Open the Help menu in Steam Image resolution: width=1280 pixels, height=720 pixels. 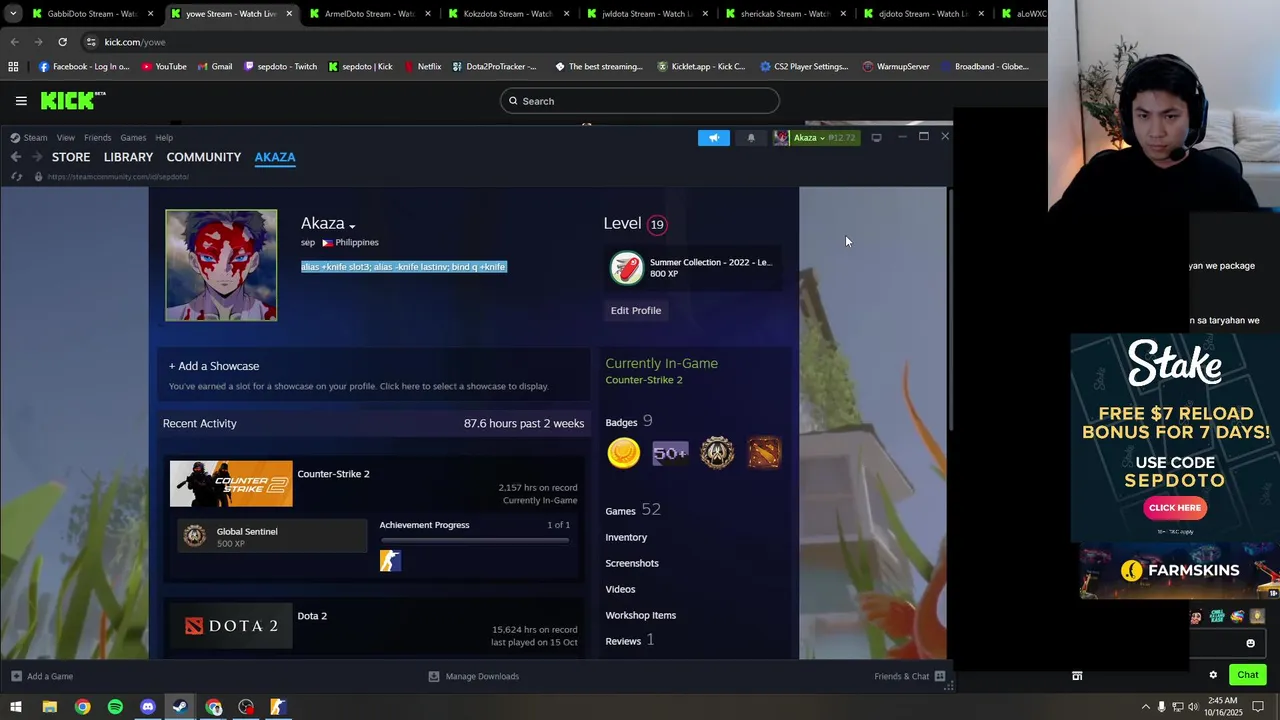[x=164, y=138]
